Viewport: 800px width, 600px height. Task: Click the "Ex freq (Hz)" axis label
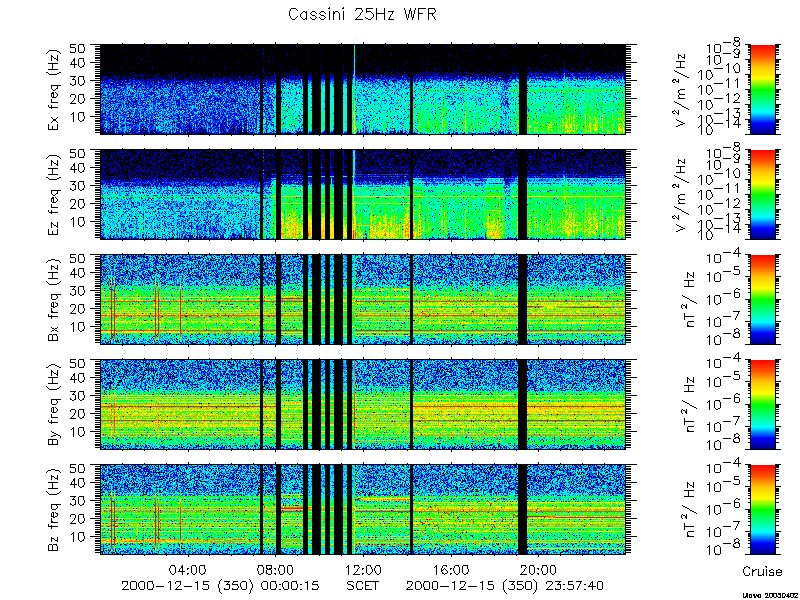pos(54,89)
